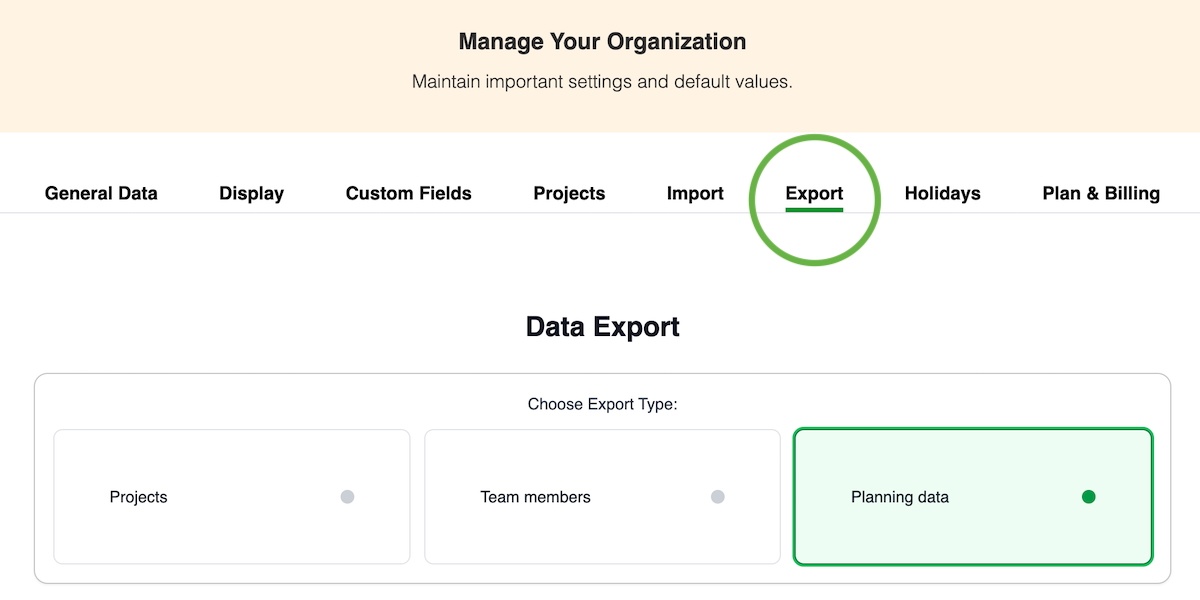1200x600 pixels.
Task: Select the grey radio dot for Projects export
Action: tap(347, 497)
